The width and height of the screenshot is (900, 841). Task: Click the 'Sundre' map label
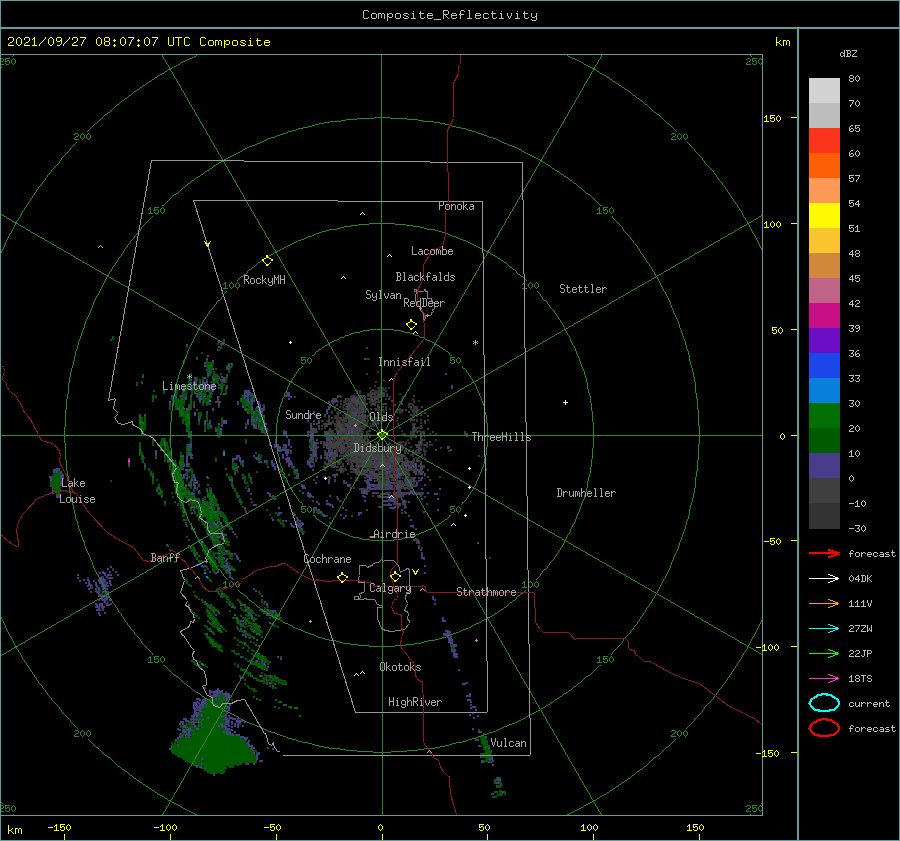pyautogui.click(x=303, y=414)
